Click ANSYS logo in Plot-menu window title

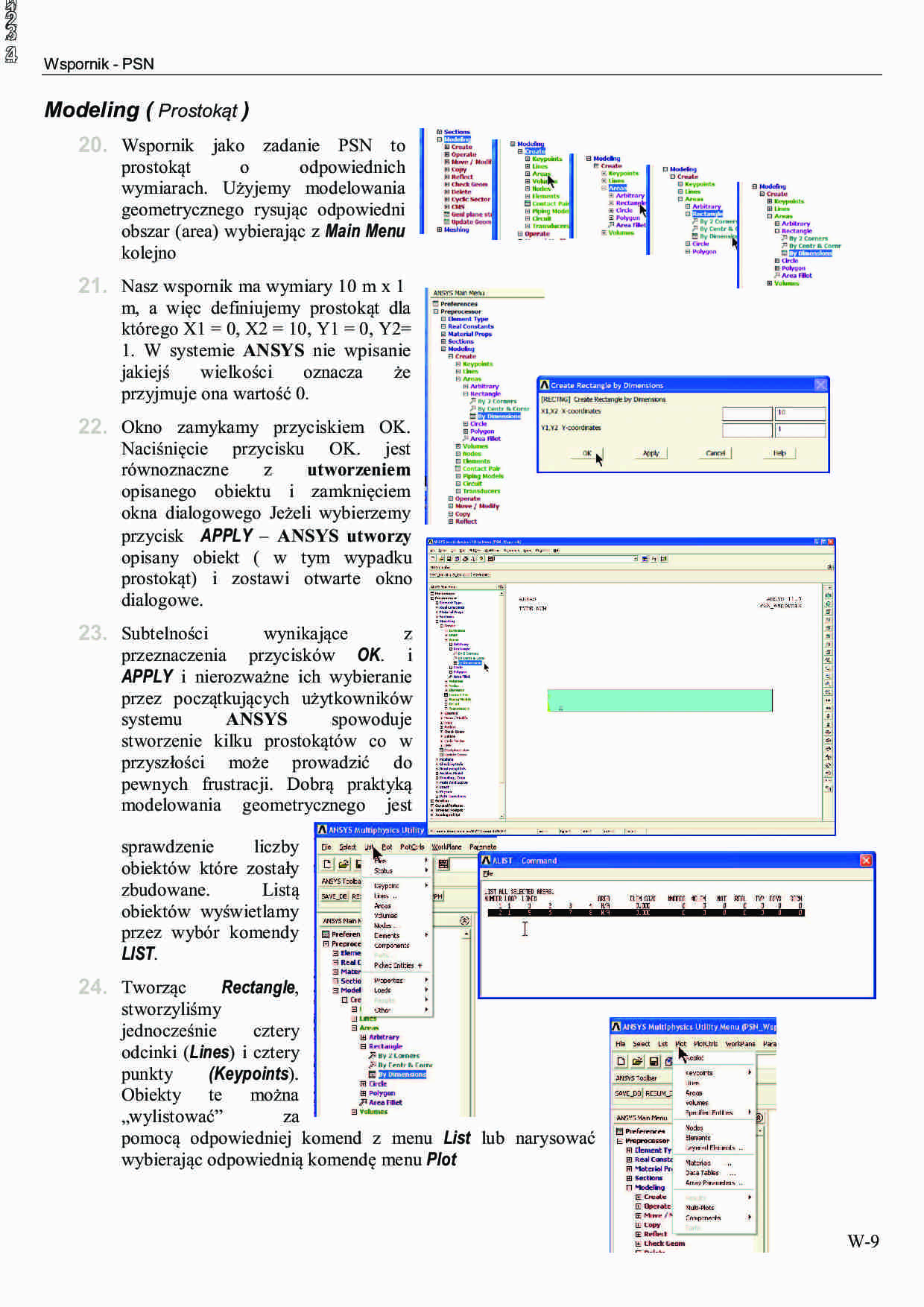click(616, 1027)
